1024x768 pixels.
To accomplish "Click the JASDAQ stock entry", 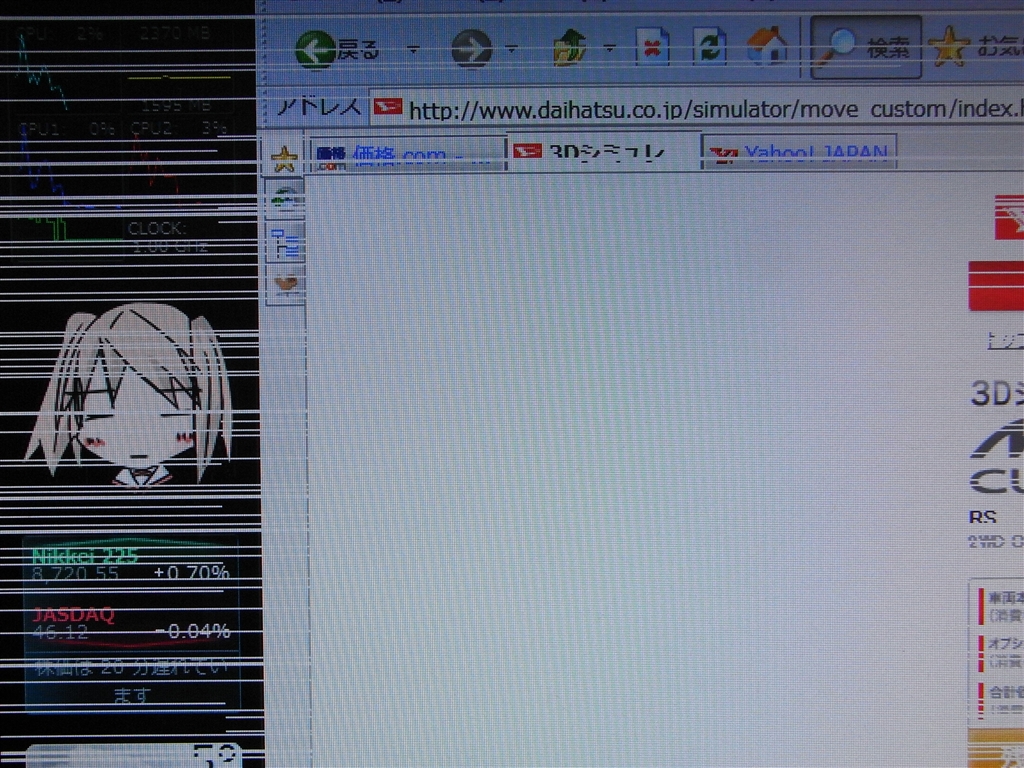I will point(131,624).
